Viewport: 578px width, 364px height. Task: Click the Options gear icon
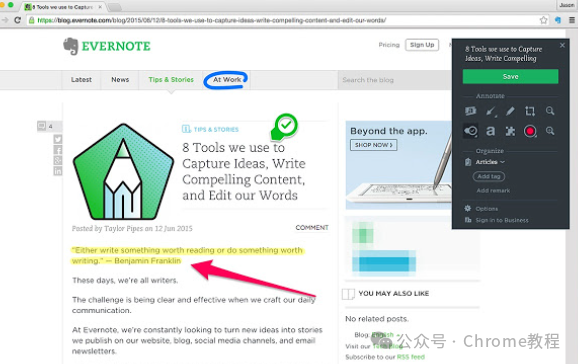tap(468, 208)
